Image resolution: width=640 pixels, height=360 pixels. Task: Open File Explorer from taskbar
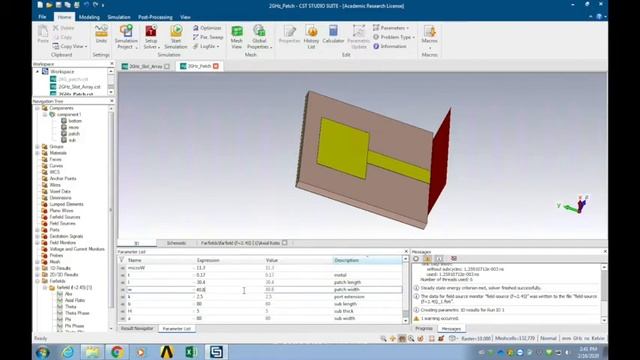coord(92,351)
